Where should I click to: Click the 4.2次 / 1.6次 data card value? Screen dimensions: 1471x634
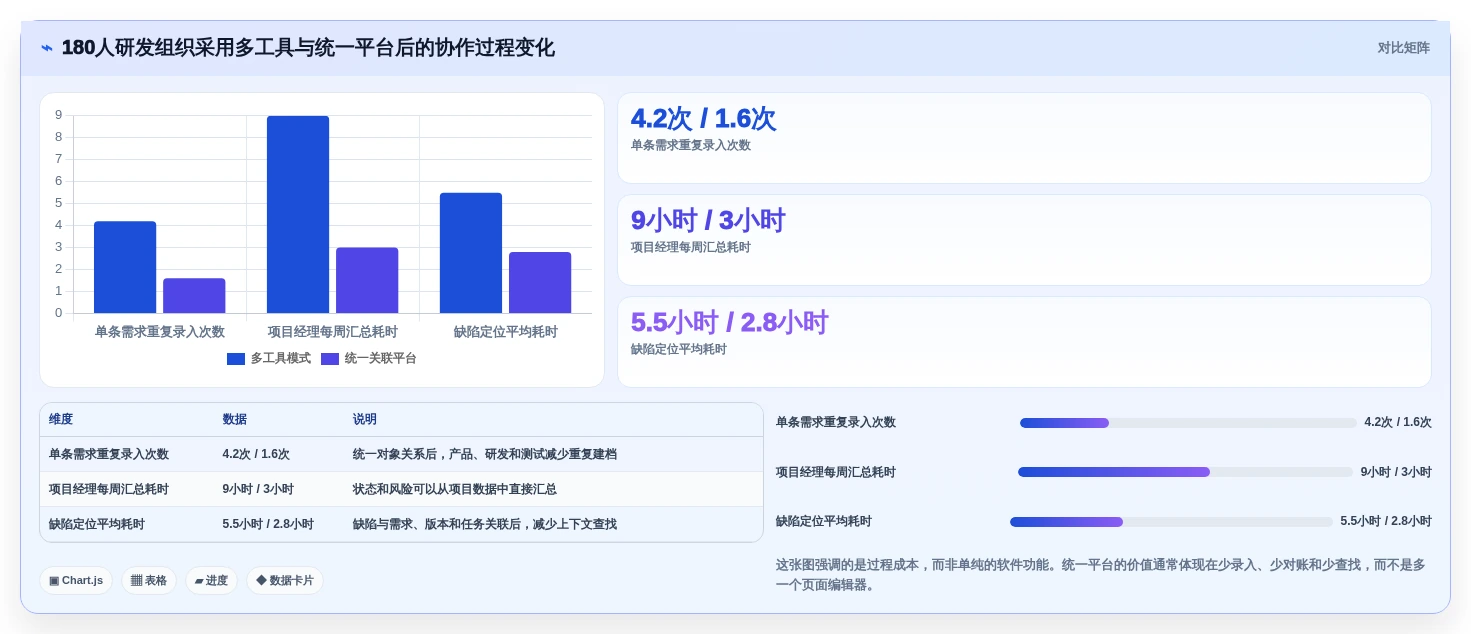[x=703, y=118]
